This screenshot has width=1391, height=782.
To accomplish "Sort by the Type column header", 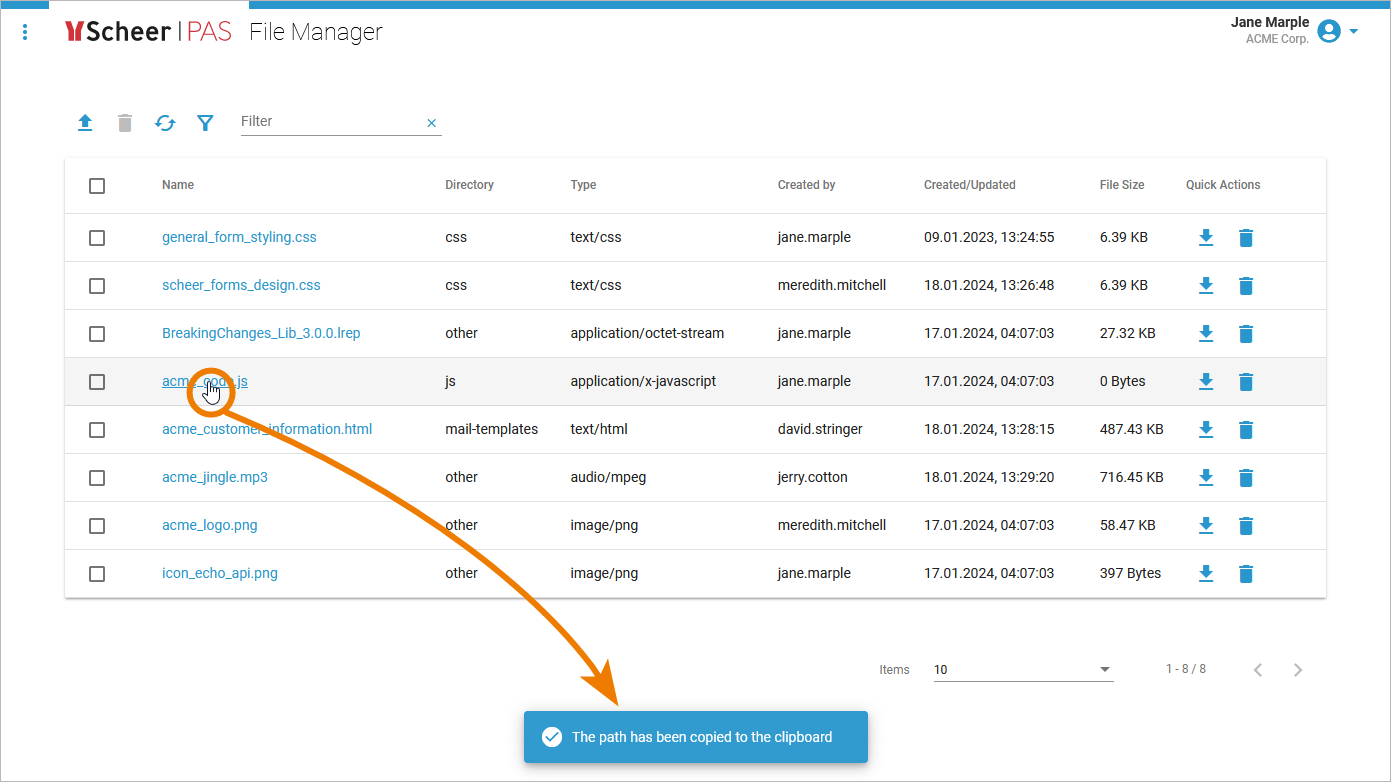I will pos(583,185).
